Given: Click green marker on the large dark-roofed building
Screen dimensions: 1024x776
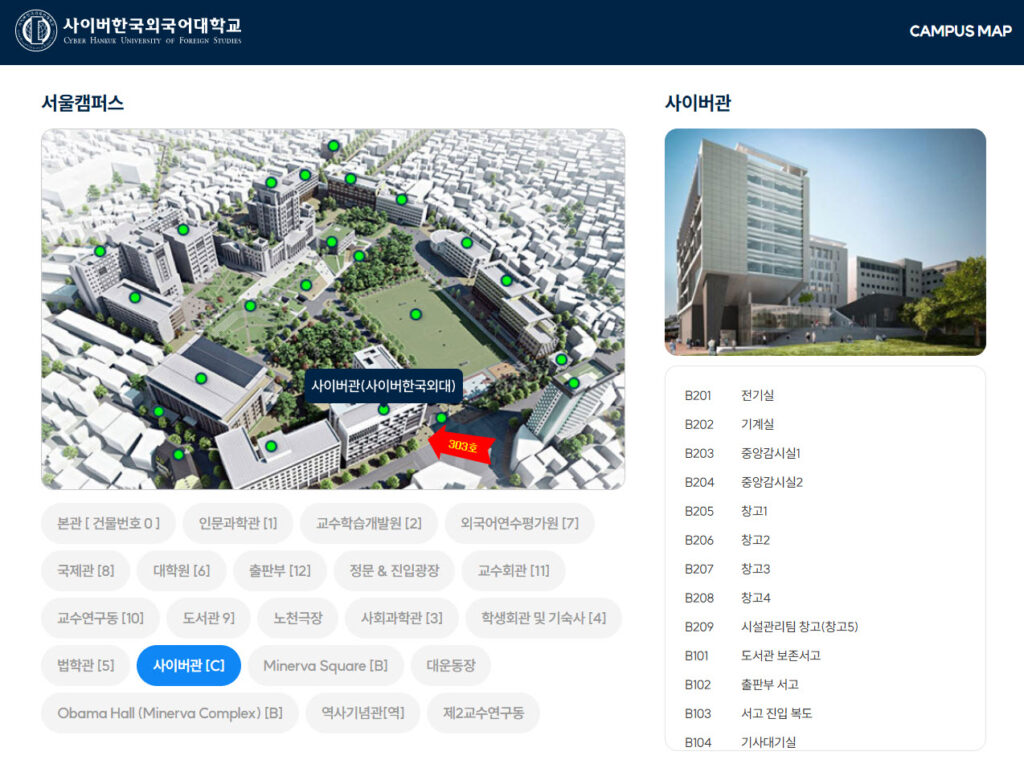Looking at the screenshot, I should click(x=201, y=378).
